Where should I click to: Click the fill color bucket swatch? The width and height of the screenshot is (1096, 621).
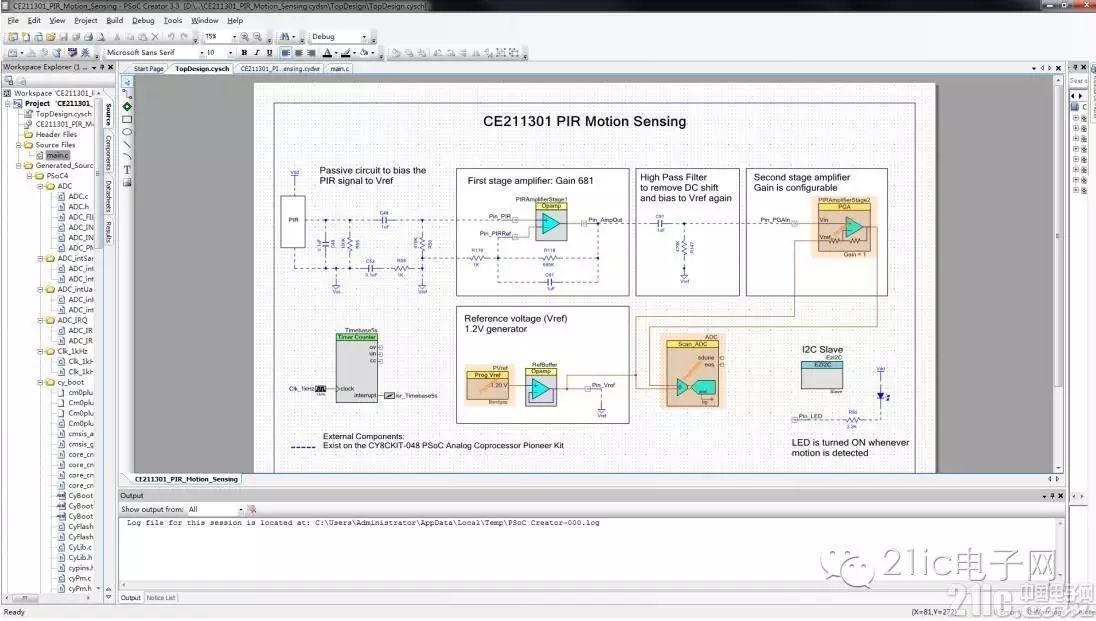[x=364, y=52]
